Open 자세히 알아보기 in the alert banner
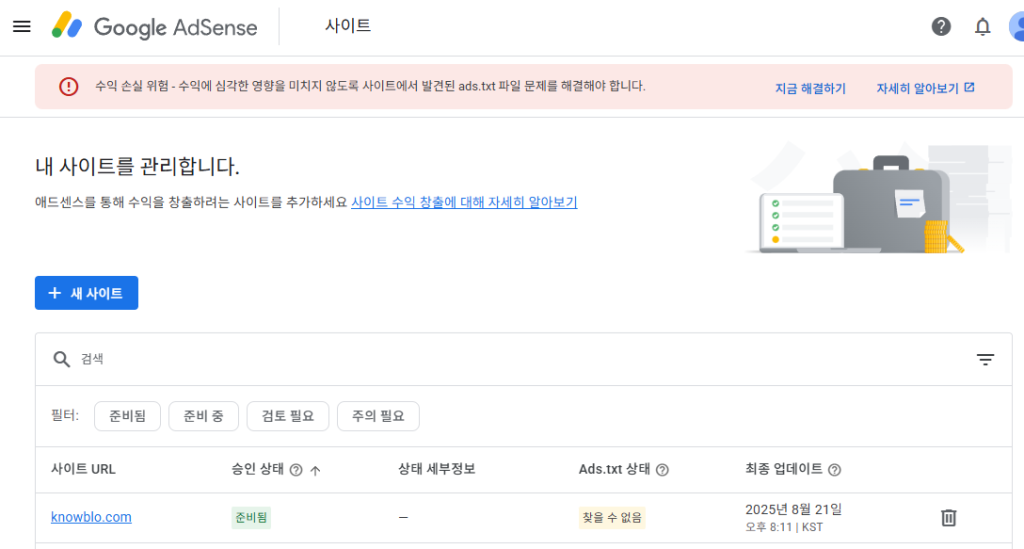 coord(924,88)
